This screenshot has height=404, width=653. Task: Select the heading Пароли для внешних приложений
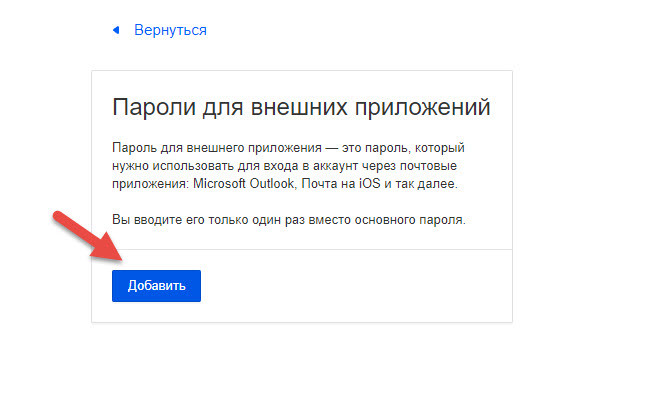click(x=301, y=107)
